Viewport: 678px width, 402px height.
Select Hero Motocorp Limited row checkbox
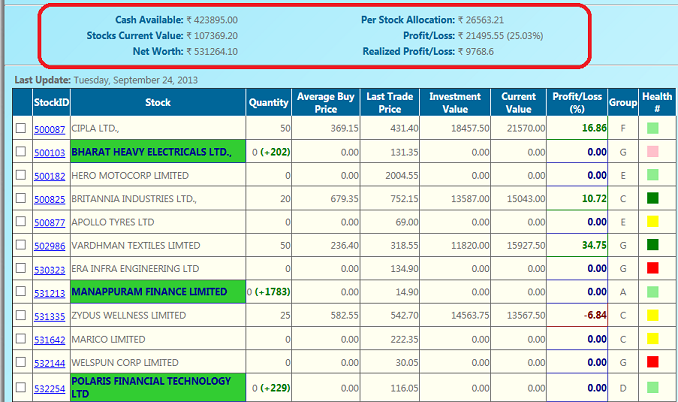click(x=21, y=175)
